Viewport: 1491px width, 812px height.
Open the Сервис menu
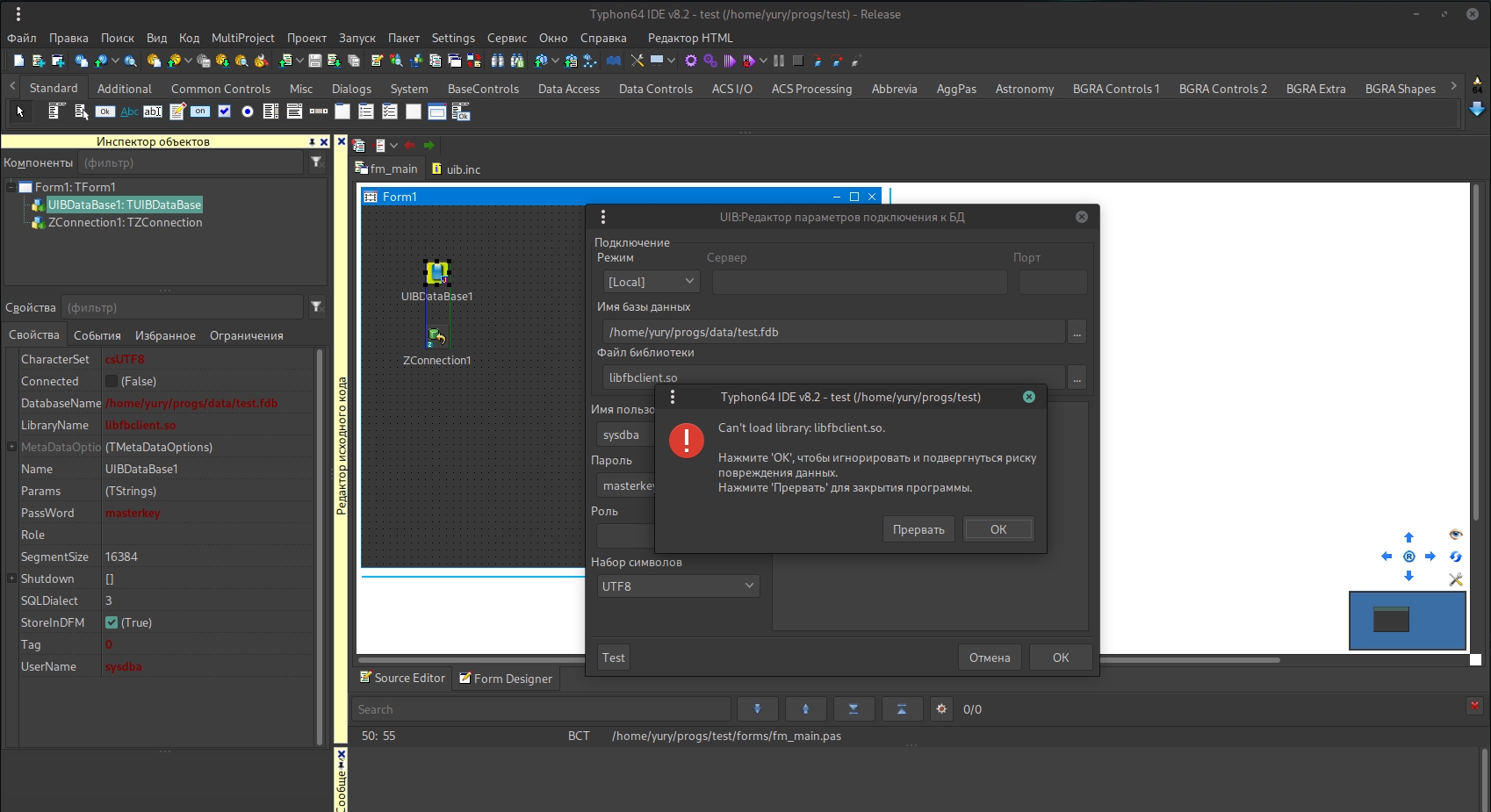pyautogui.click(x=507, y=38)
